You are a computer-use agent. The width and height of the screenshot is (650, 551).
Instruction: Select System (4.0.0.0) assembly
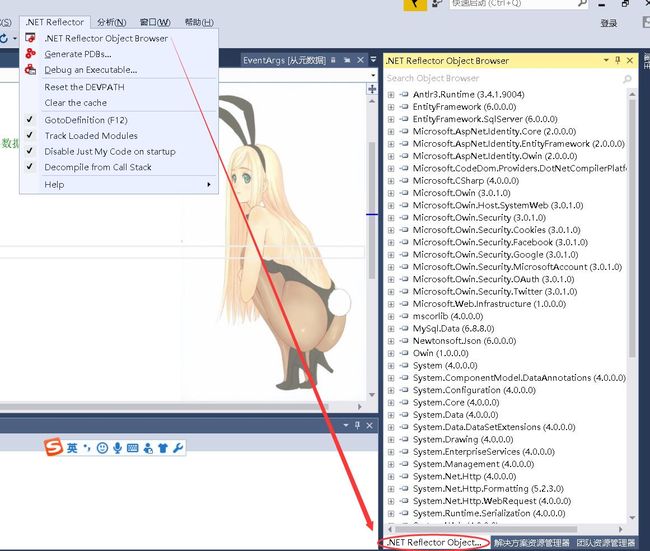(x=445, y=366)
